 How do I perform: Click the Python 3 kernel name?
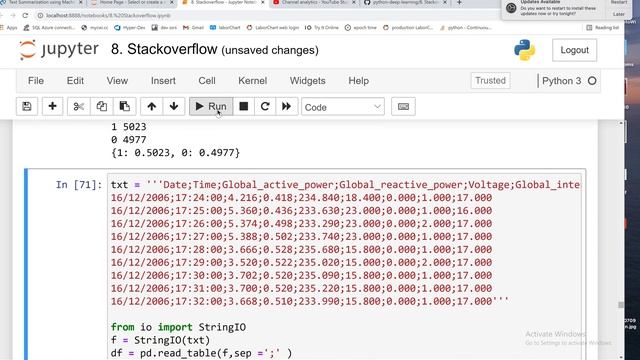[x=561, y=81]
